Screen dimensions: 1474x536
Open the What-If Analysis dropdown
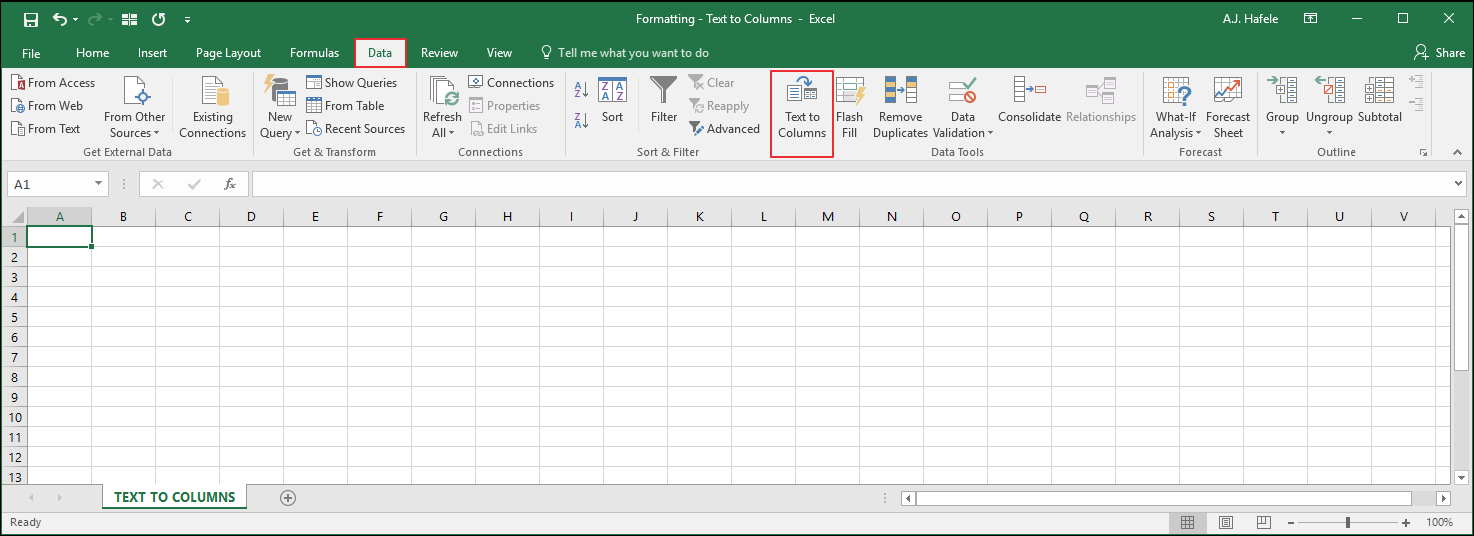[1176, 108]
